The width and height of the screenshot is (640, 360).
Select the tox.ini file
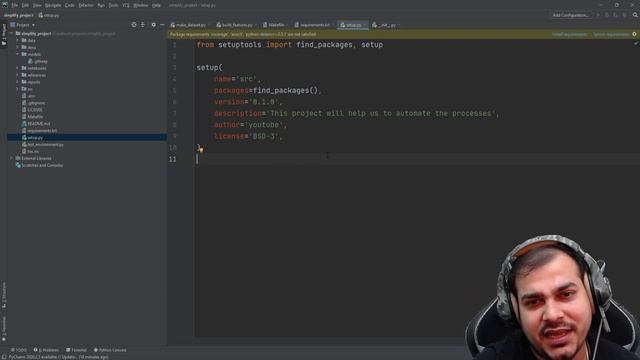coord(30,151)
